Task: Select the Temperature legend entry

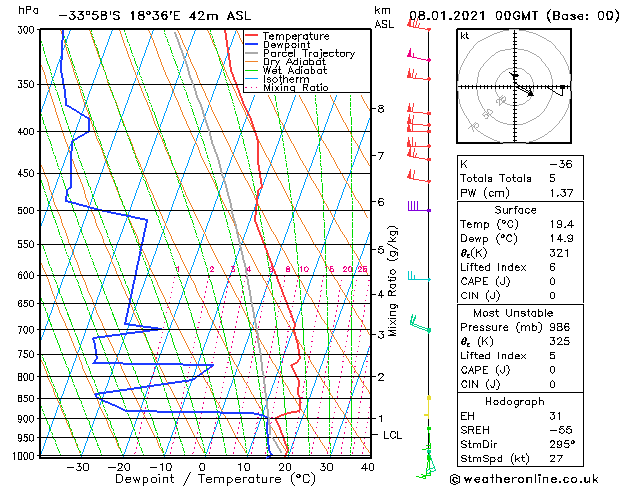Action: (x=295, y=36)
